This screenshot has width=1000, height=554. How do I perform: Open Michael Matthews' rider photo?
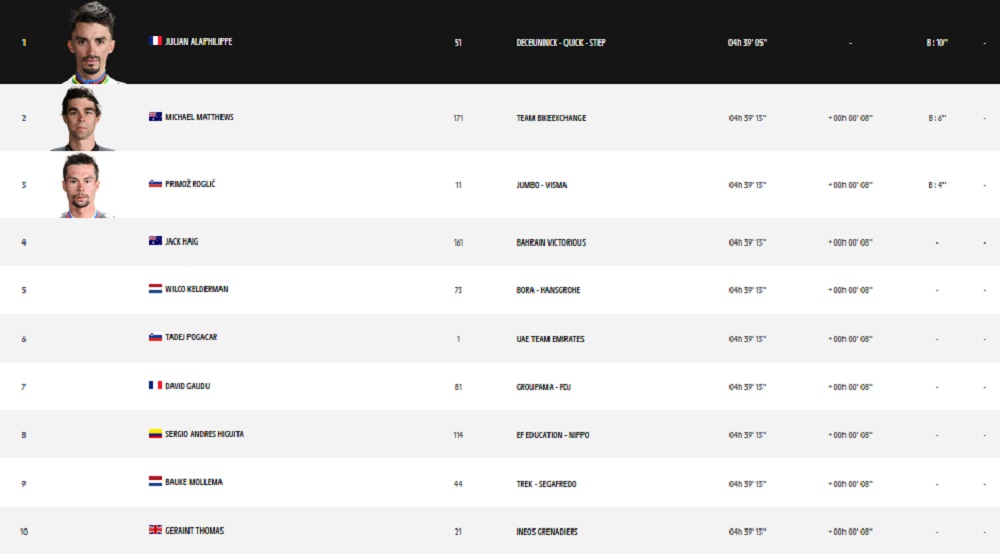[81, 118]
